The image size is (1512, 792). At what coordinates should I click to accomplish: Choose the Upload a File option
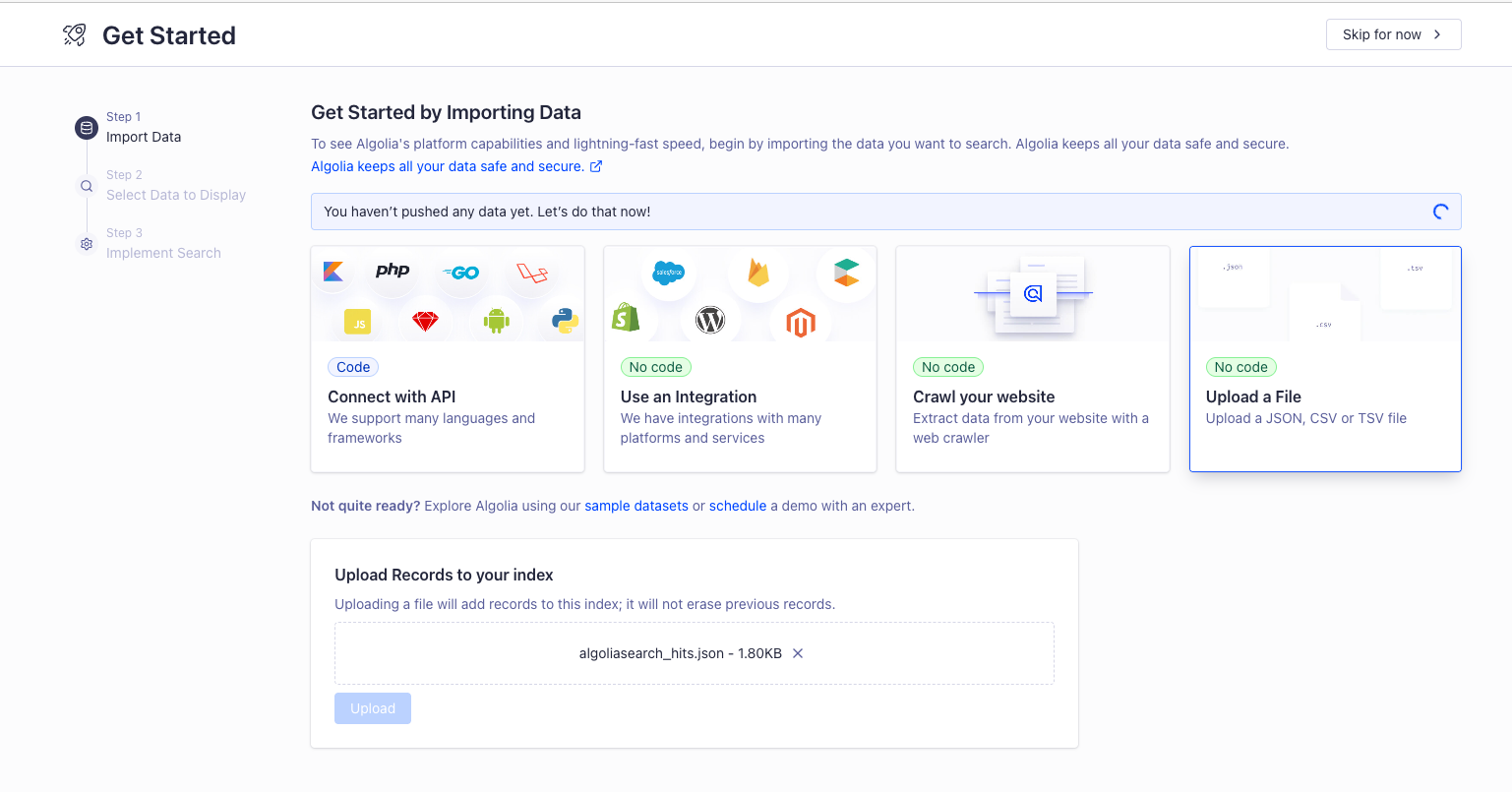pyautogui.click(x=1325, y=359)
